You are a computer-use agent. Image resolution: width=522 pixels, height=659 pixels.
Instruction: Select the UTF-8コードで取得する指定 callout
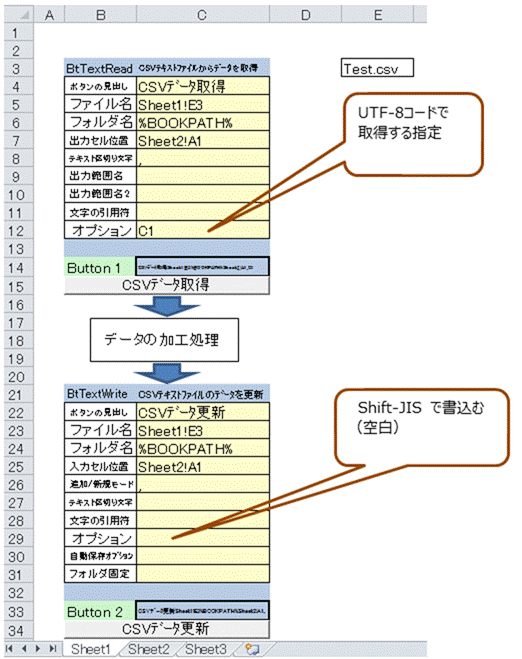413,134
